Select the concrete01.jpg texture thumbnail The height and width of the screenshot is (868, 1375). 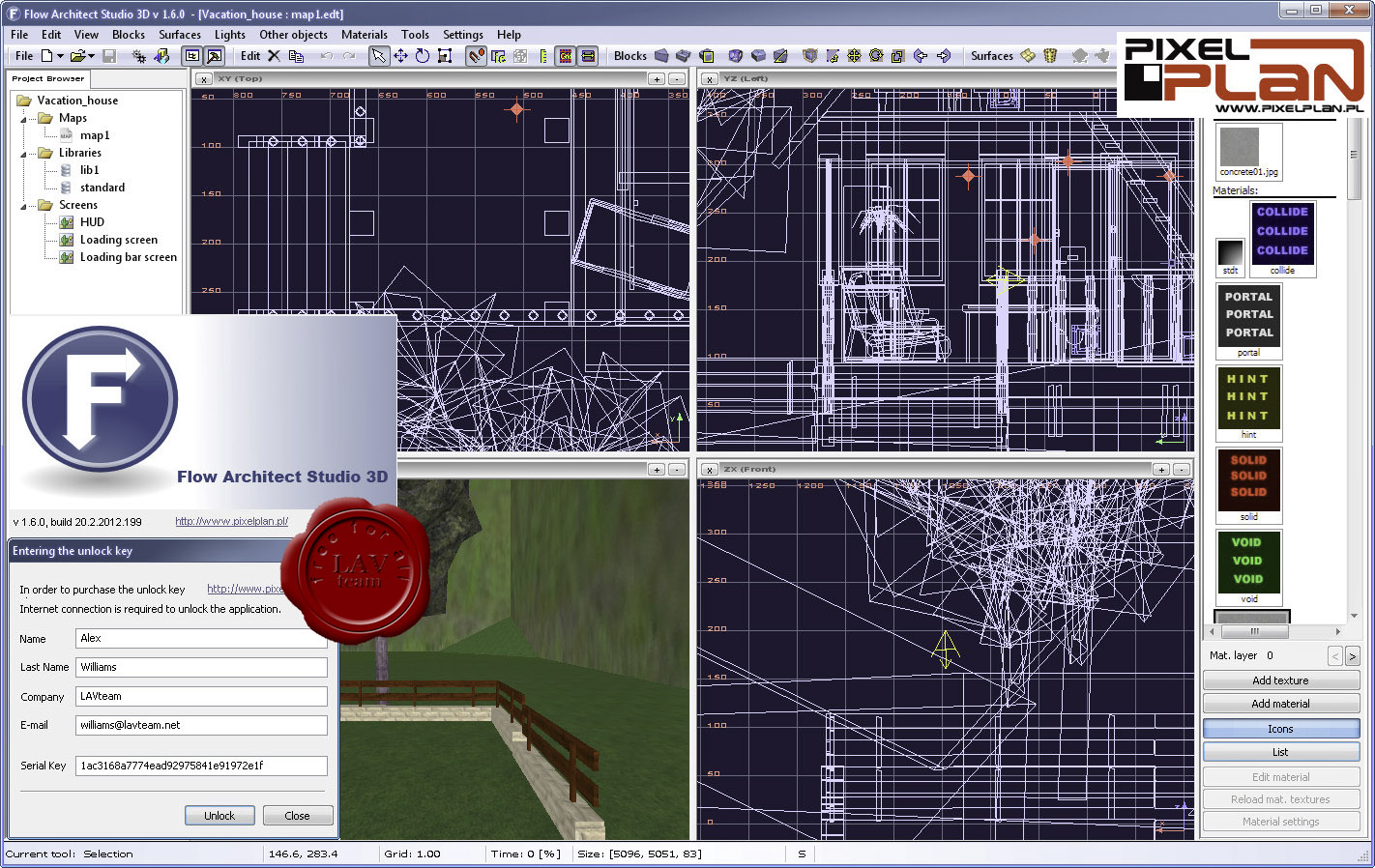pyautogui.click(x=1248, y=152)
